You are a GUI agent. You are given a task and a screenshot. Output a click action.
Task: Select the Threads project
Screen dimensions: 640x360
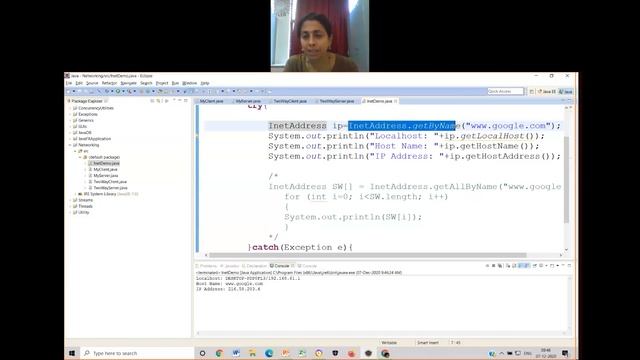tap(85, 206)
